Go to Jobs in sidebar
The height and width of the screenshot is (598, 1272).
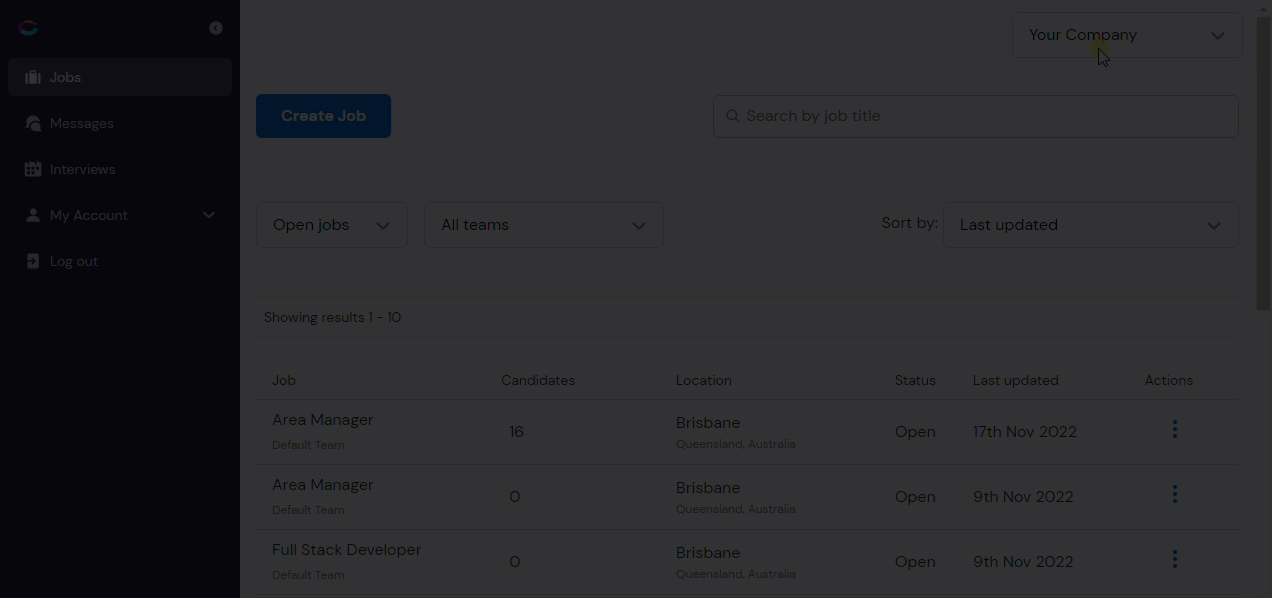[x=120, y=77]
